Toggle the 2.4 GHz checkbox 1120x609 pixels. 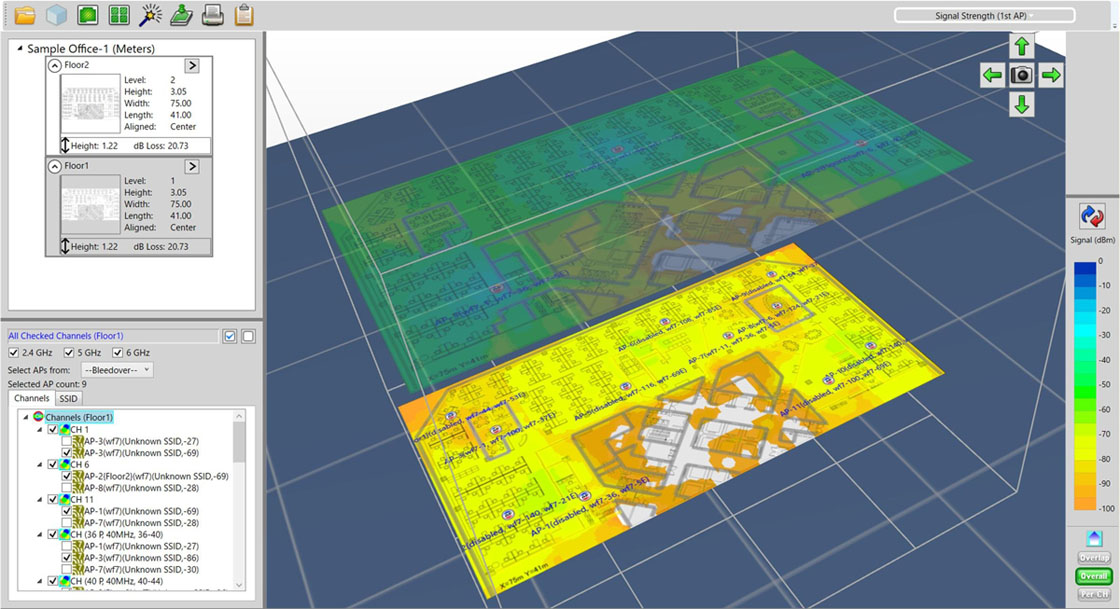14,353
